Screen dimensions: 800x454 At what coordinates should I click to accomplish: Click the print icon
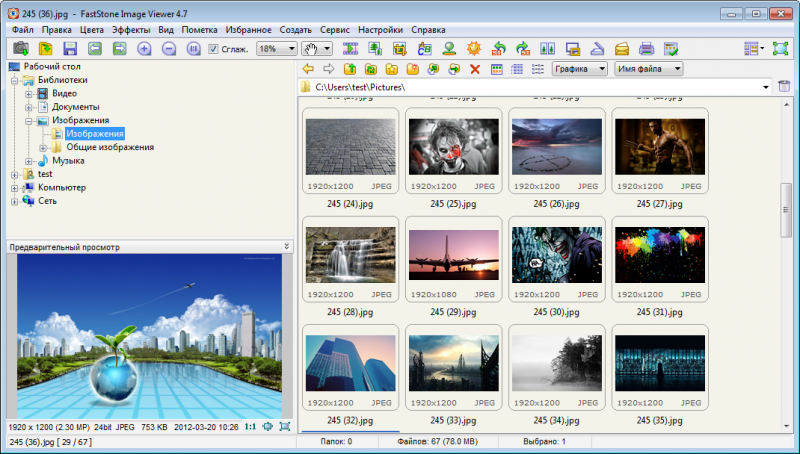coord(646,48)
